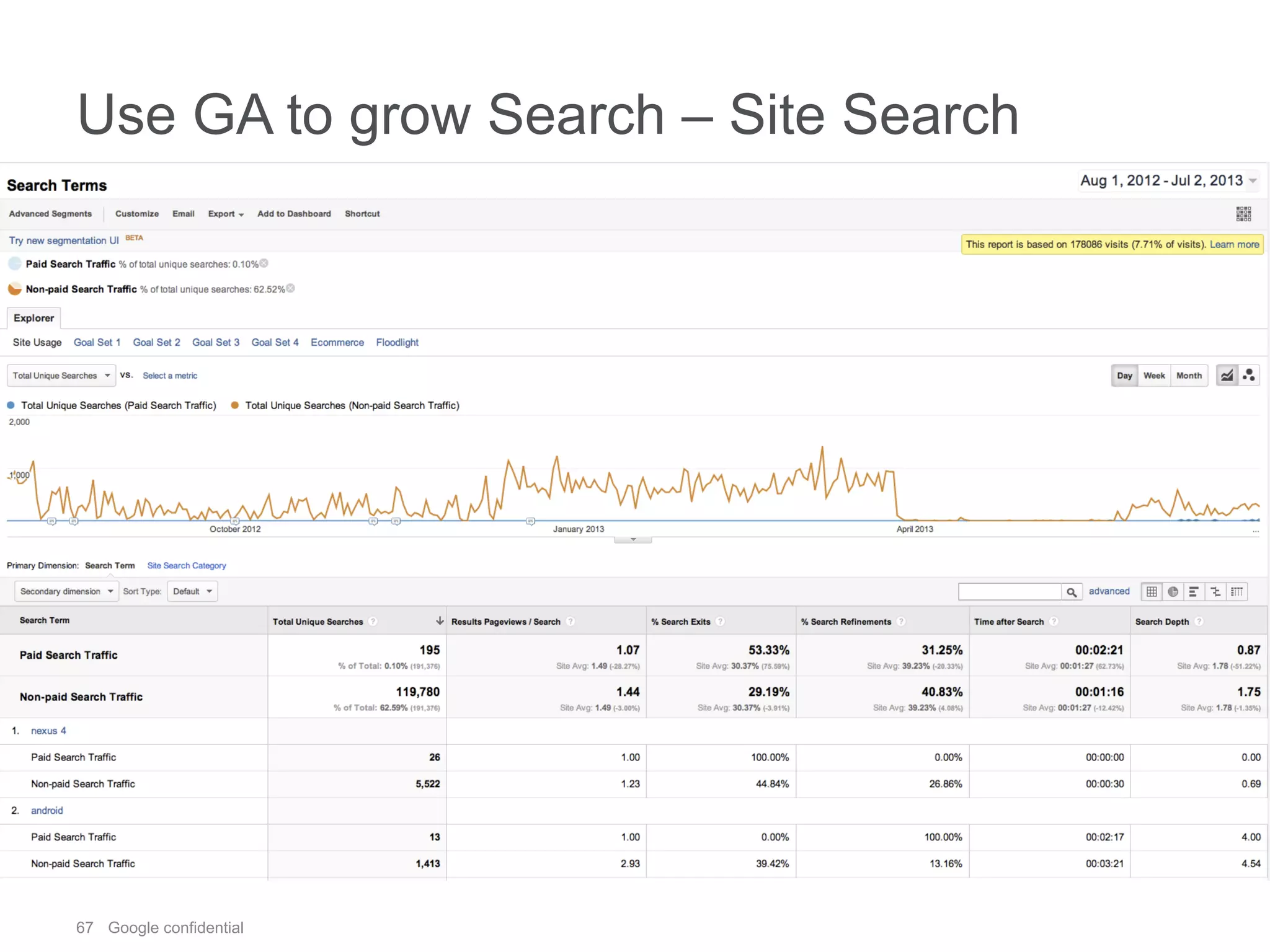Switch to Goal Set 3 tab

pos(216,342)
